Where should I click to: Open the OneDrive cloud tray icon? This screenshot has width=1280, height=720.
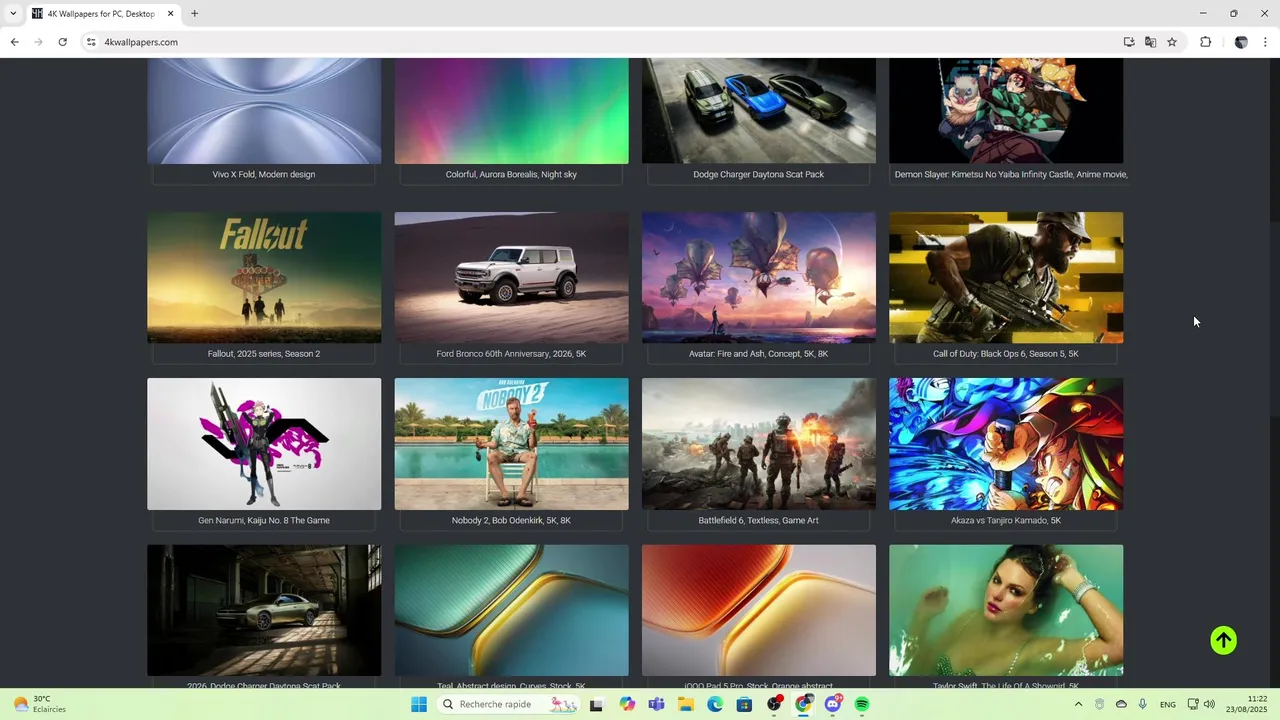tap(1121, 704)
